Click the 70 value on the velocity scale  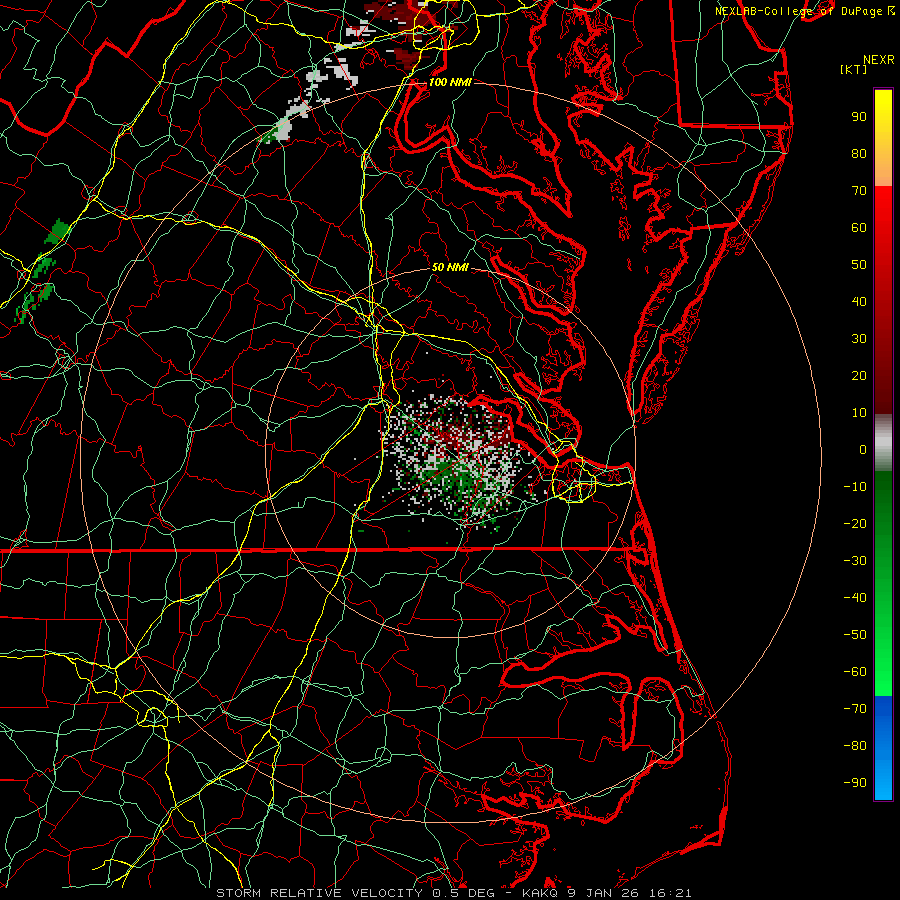859,191
